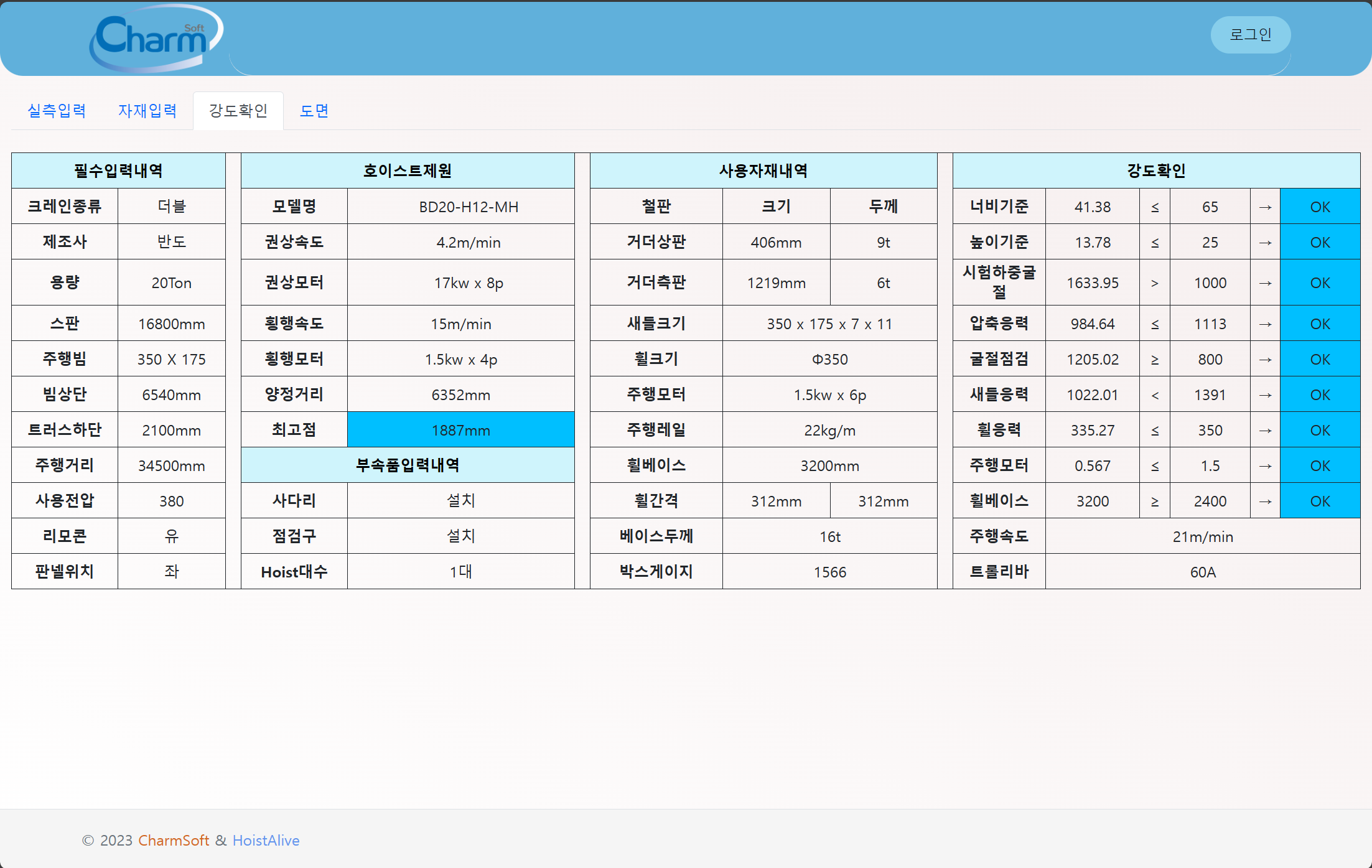Select the 강도확인 tab
The height and width of the screenshot is (868, 1372).
click(238, 111)
